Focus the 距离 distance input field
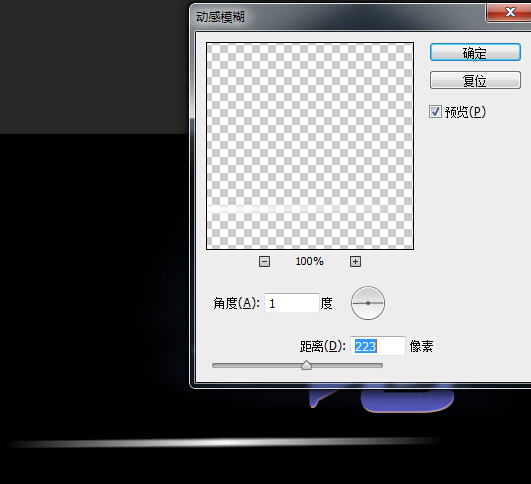 378,346
